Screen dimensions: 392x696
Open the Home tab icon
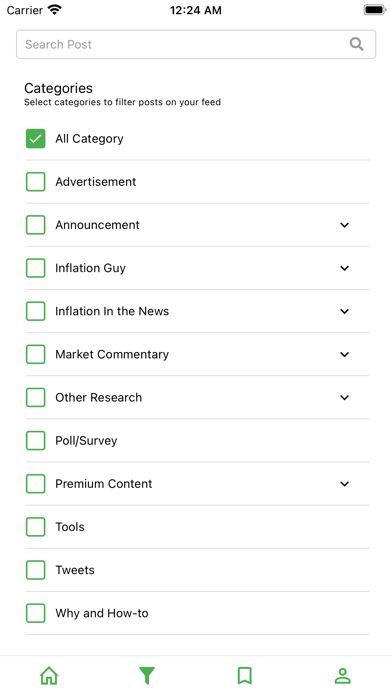click(49, 676)
